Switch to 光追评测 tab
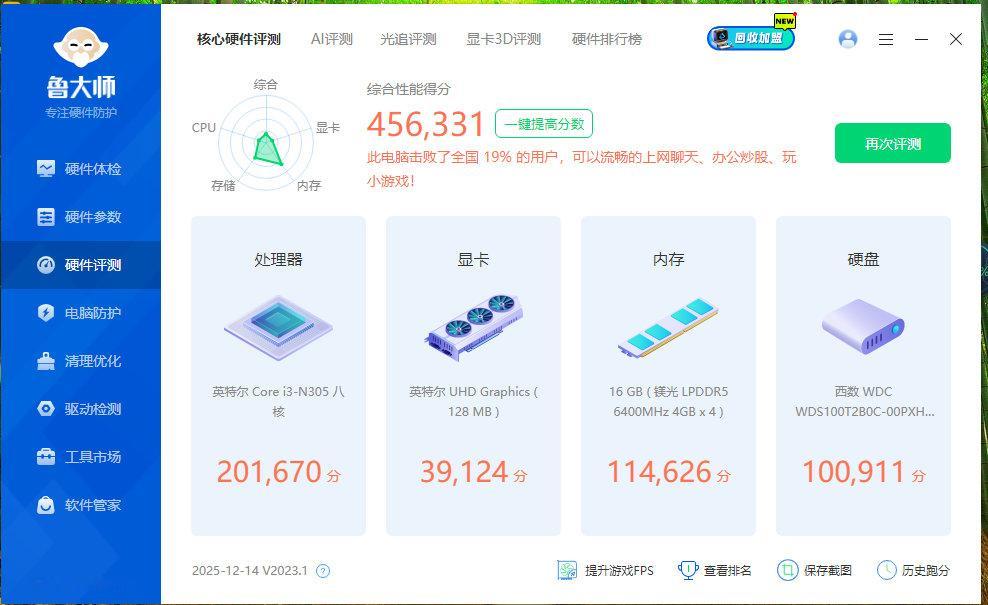Viewport: 988px width, 605px height. (408, 39)
